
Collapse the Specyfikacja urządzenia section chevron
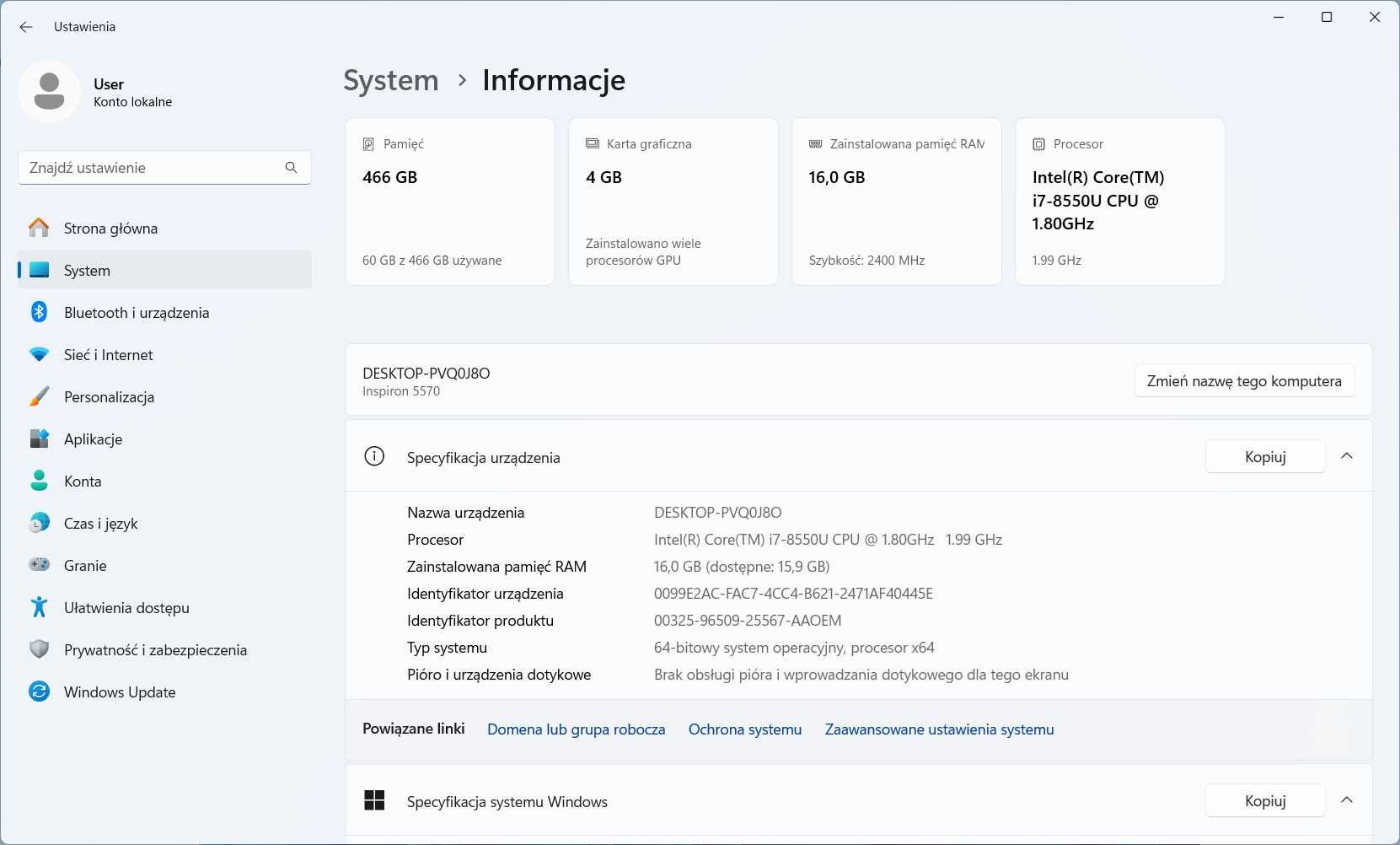click(x=1347, y=456)
